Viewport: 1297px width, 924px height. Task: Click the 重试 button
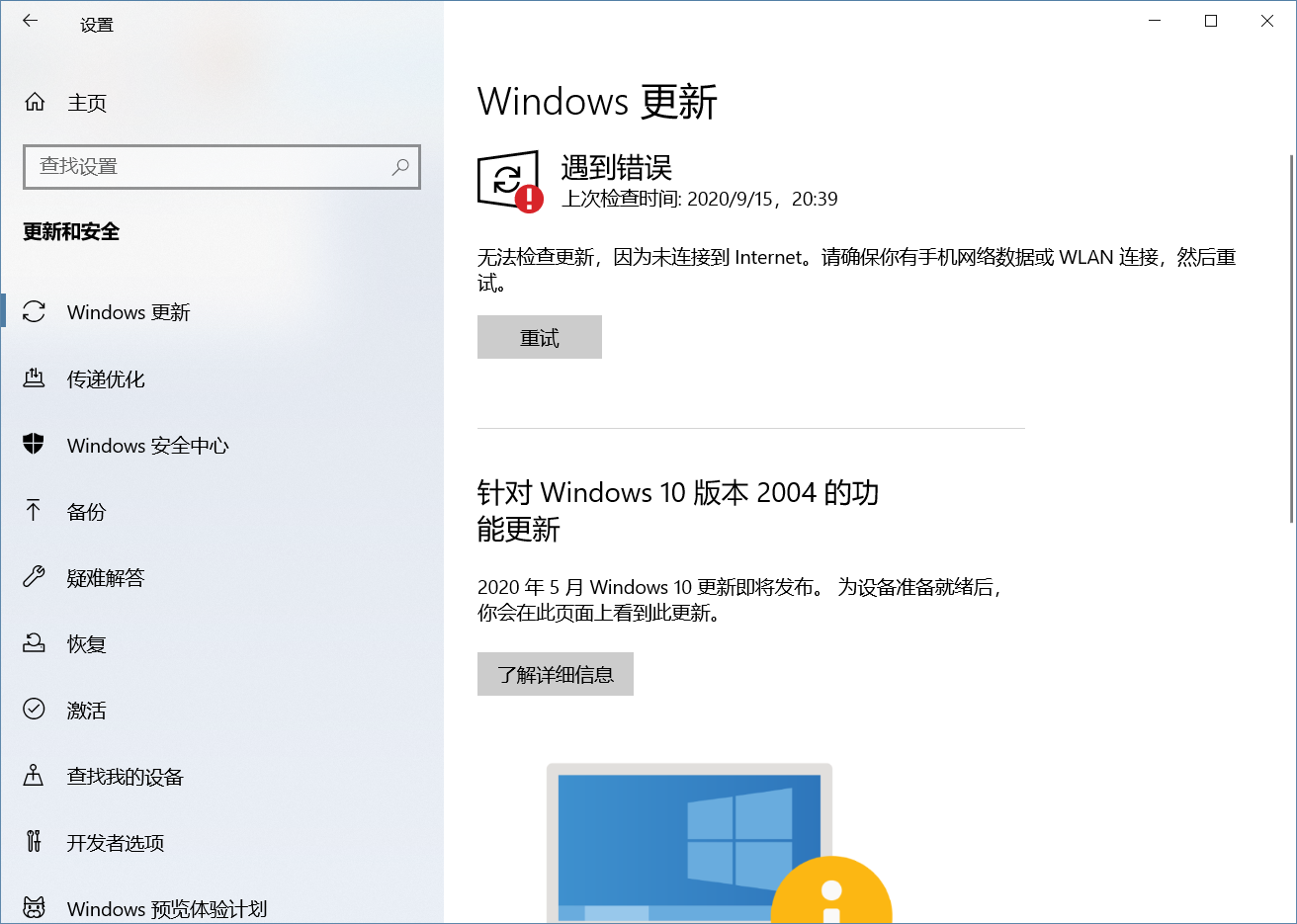pyautogui.click(x=540, y=337)
